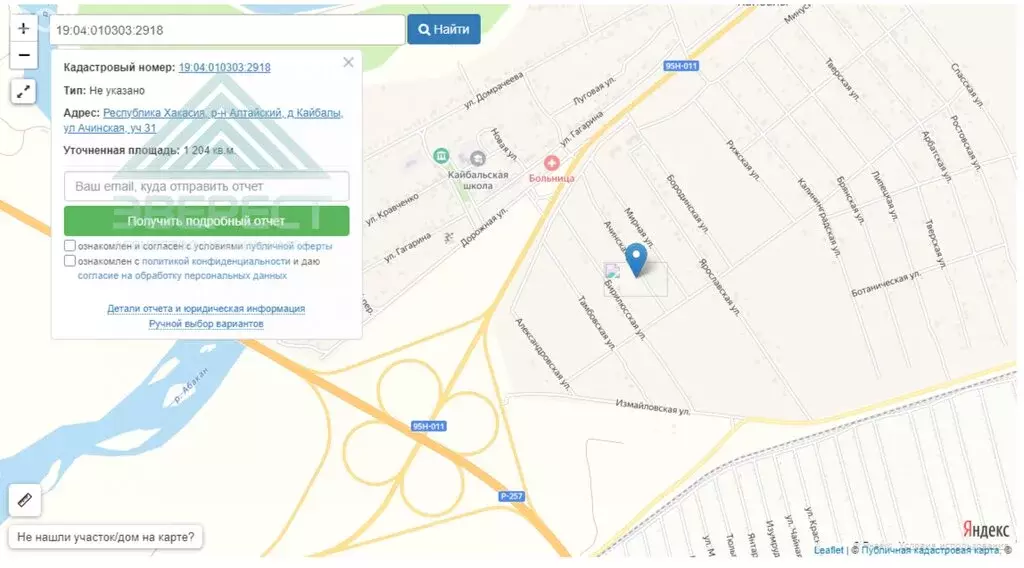Click the cadastral number search field
Image resolution: width=1024 pixels, height=568 pixels.
coord(227,30)
